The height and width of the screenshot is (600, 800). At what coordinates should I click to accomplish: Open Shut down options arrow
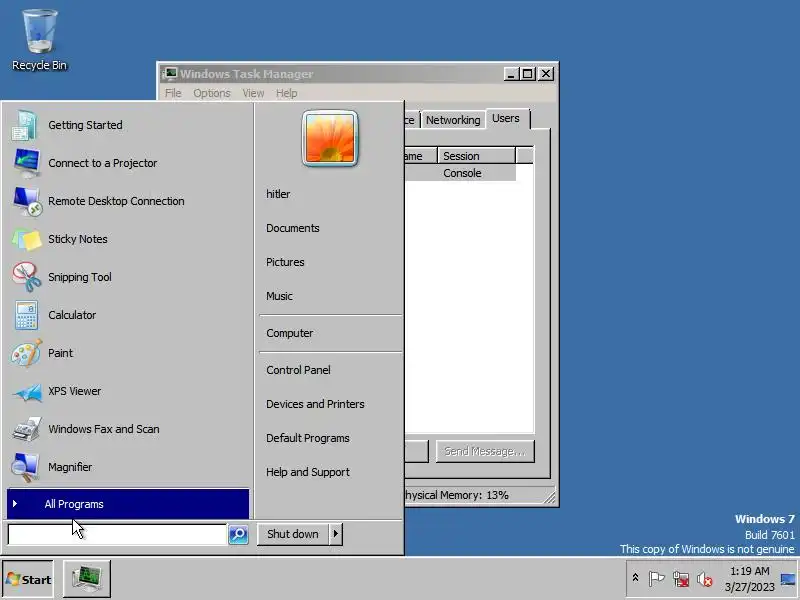pos(336,534)
